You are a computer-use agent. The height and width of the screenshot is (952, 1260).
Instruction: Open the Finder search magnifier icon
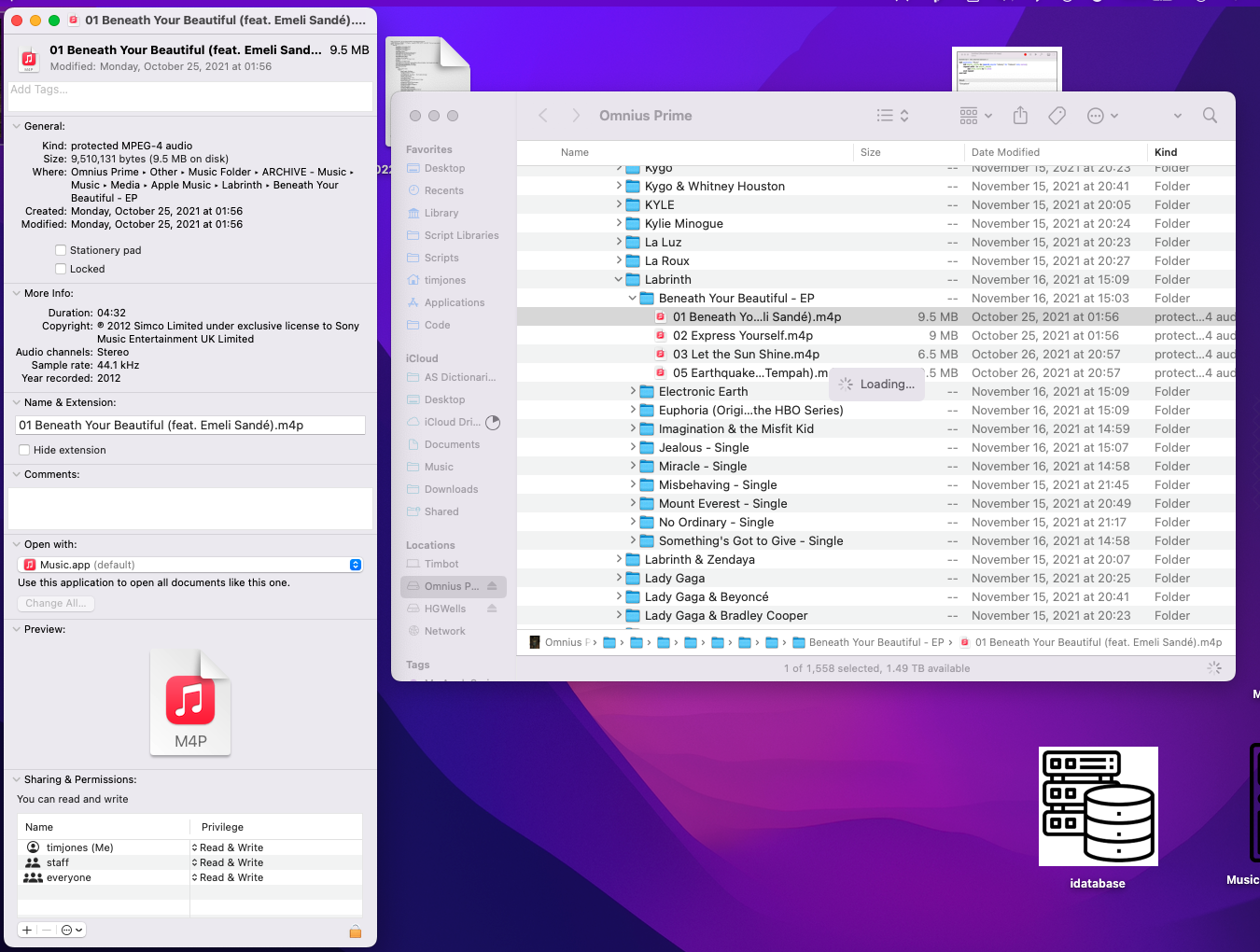[x=1210, y=116]
